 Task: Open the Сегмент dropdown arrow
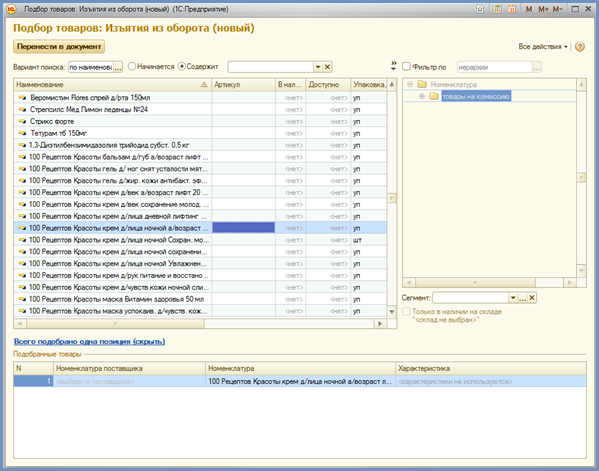point(513,298)
